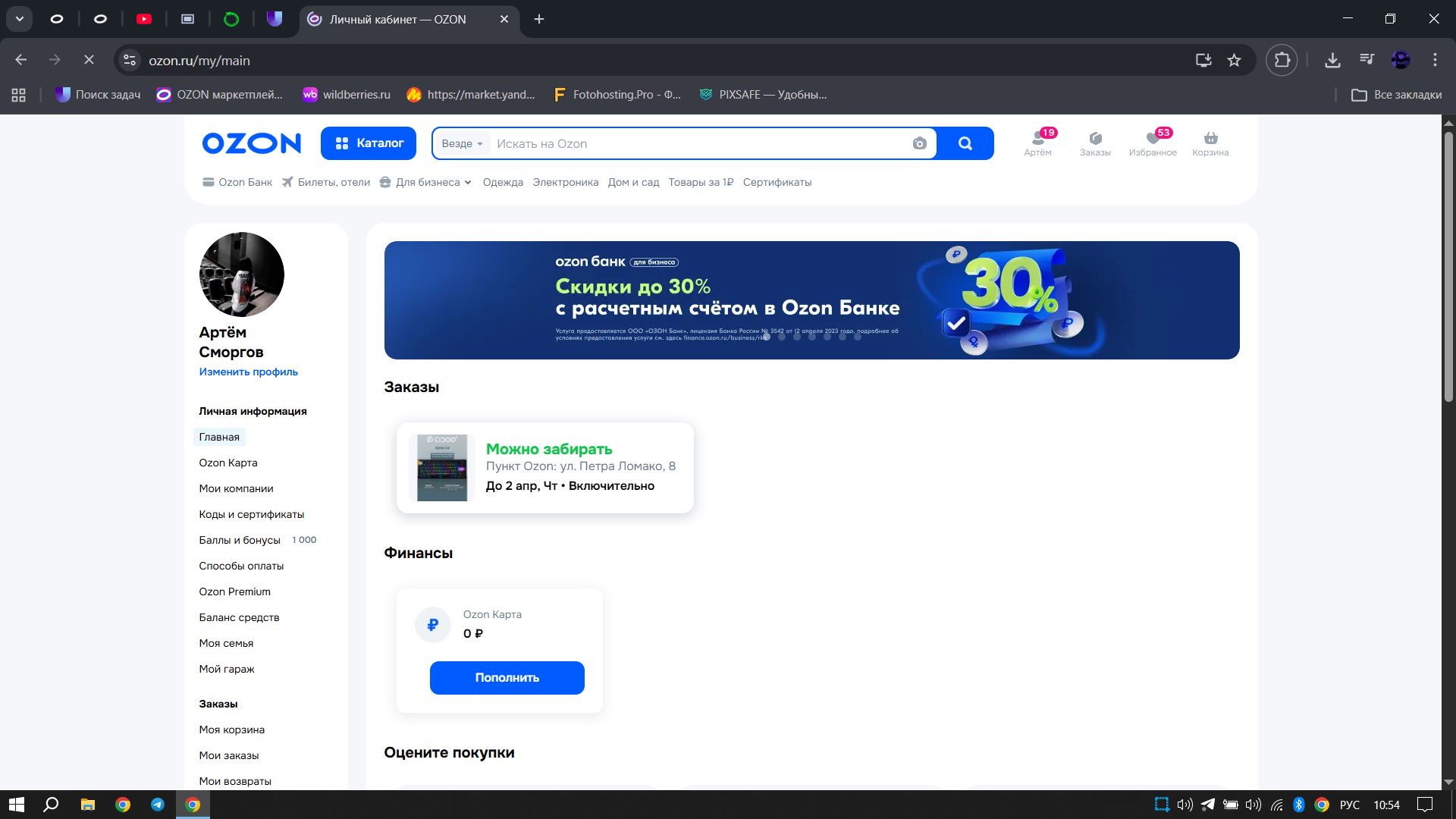
Task: Click the camera image search icon
Action: point(919,144)
